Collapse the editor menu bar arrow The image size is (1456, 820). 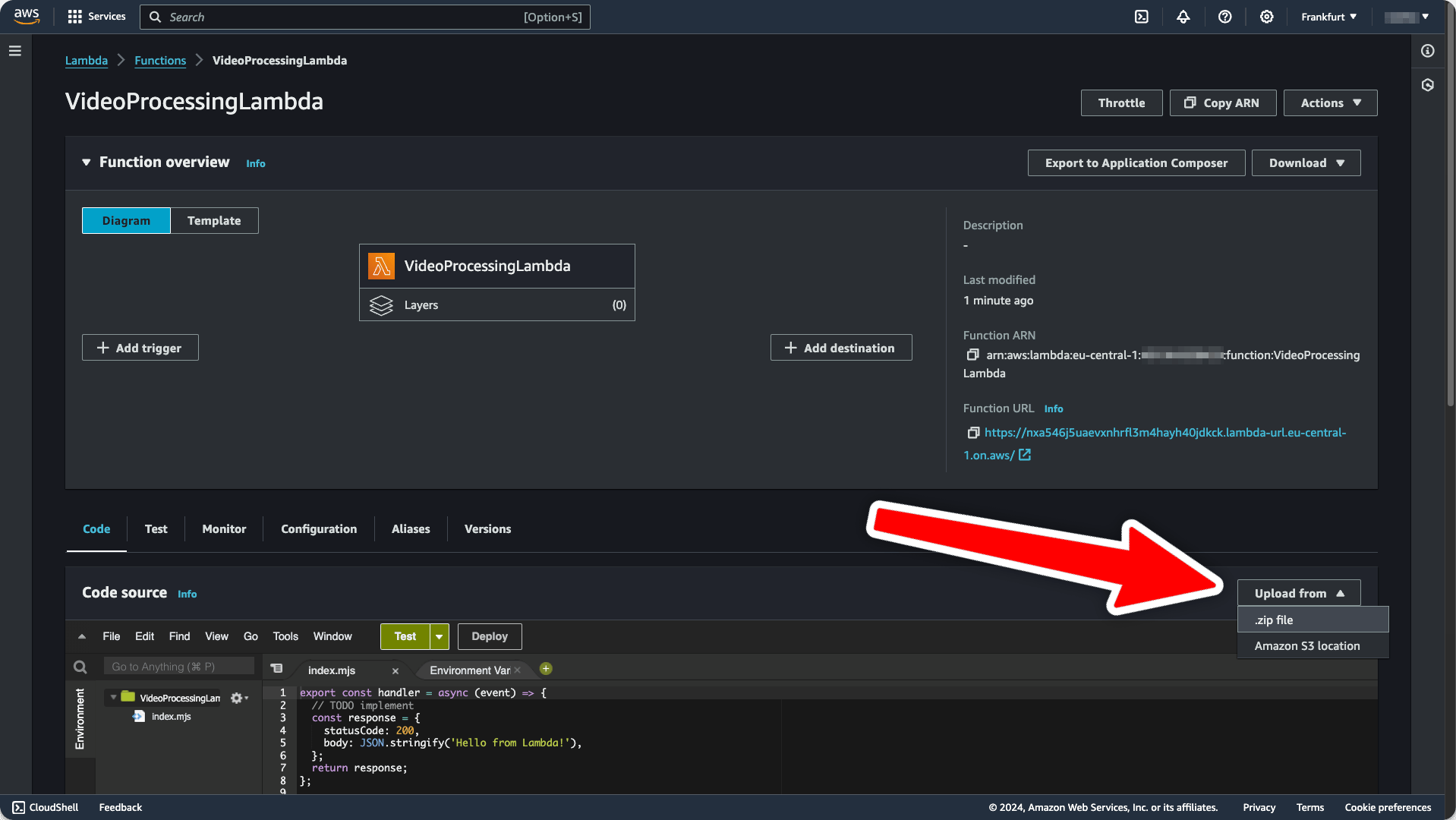[82, 637]
